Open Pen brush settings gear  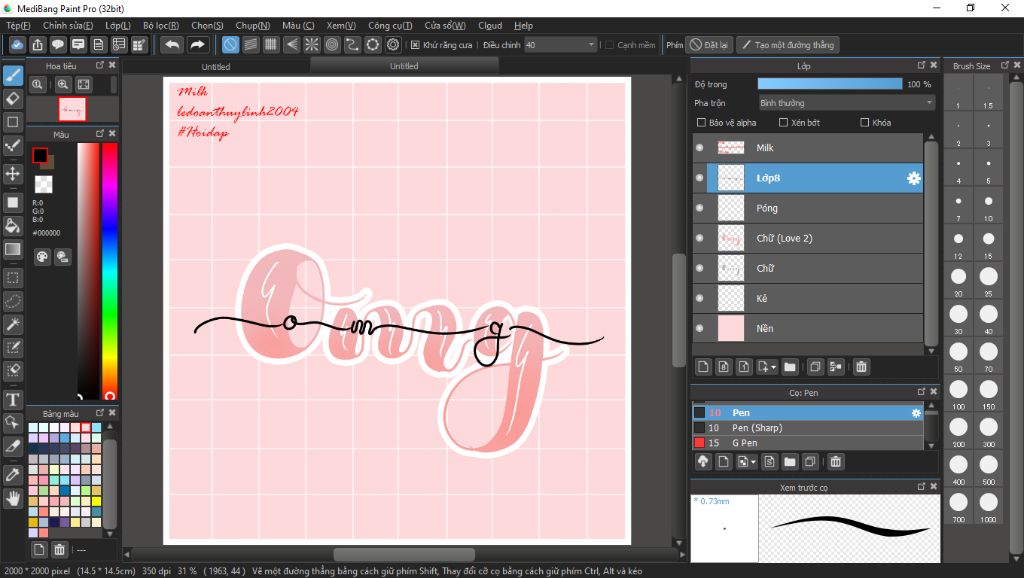click(x=916, y=413)
